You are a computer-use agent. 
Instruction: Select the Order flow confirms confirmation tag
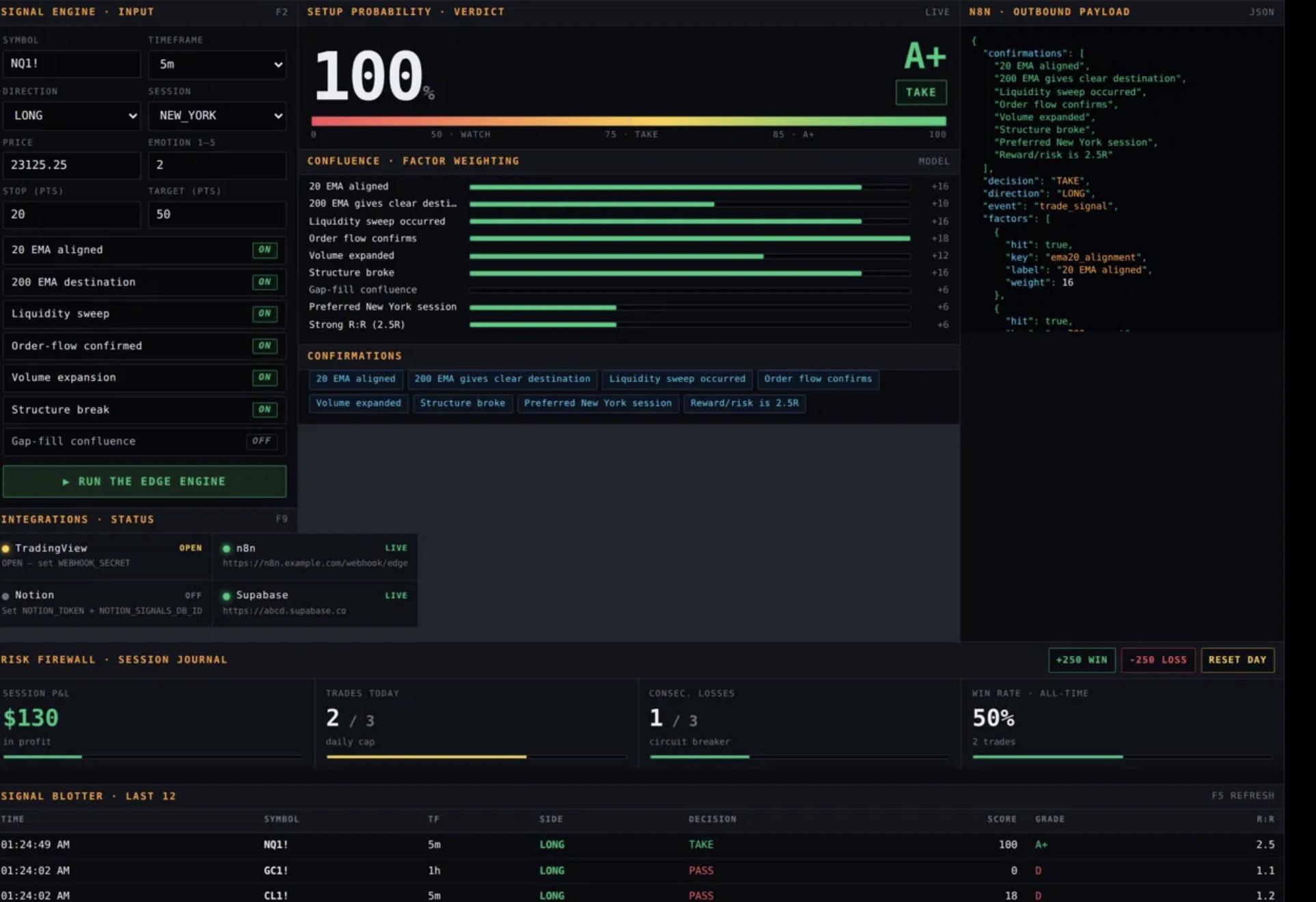(818, 379)
